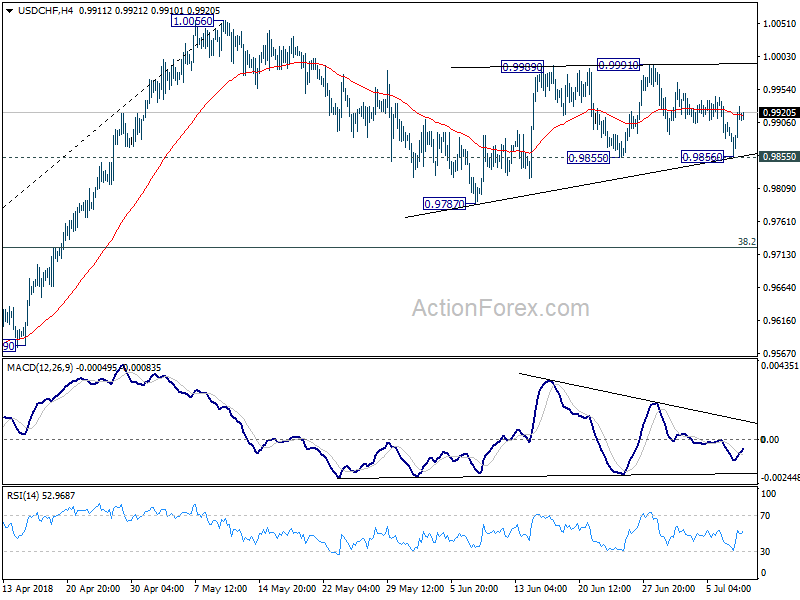Image resolution: width=800 pixels, height=600 pixels.
Task: Select the 0.99890 price label
Action: pos(522,67)
